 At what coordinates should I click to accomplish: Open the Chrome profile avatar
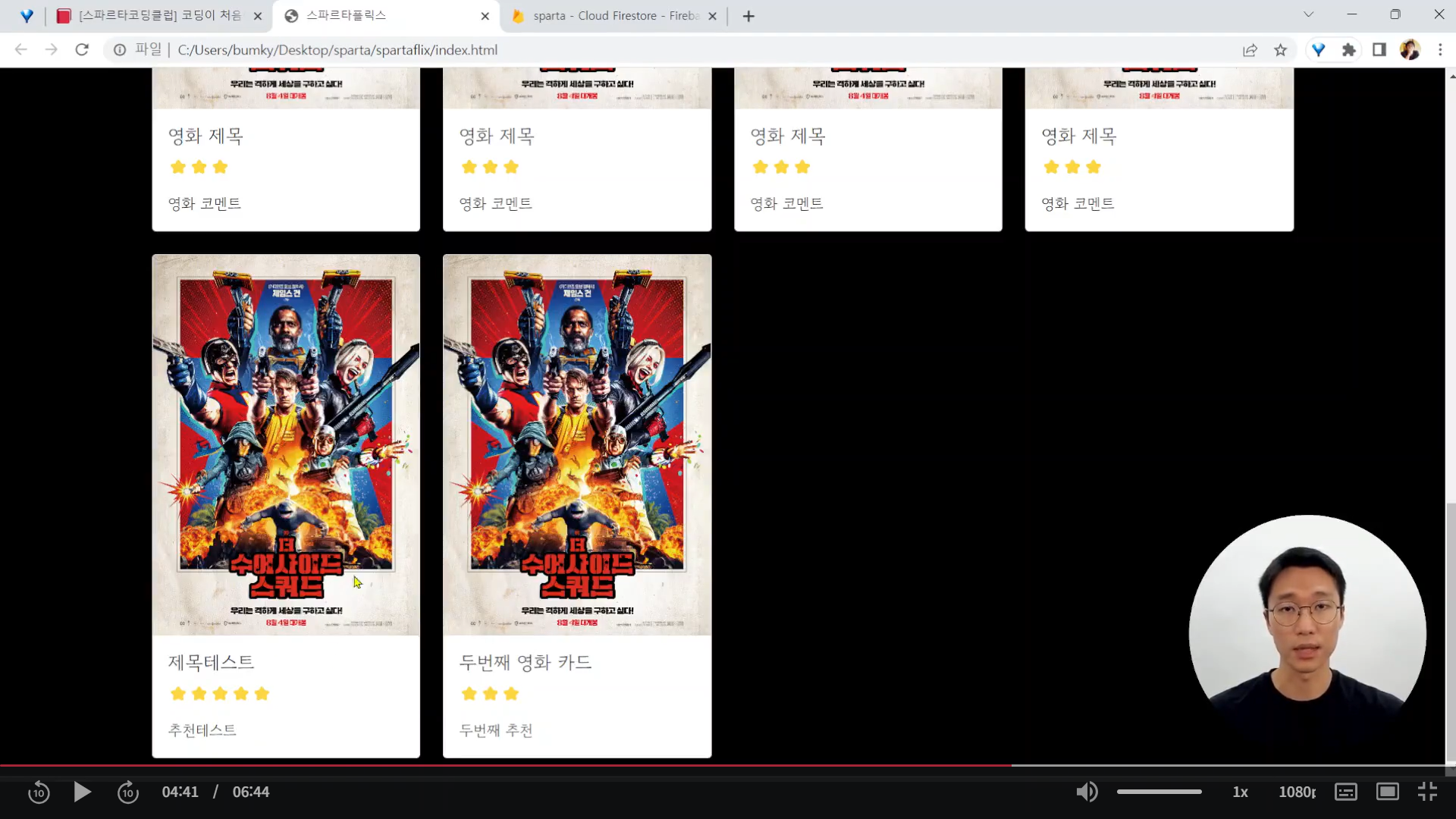pyautogui.click(x=1410, y=50)
